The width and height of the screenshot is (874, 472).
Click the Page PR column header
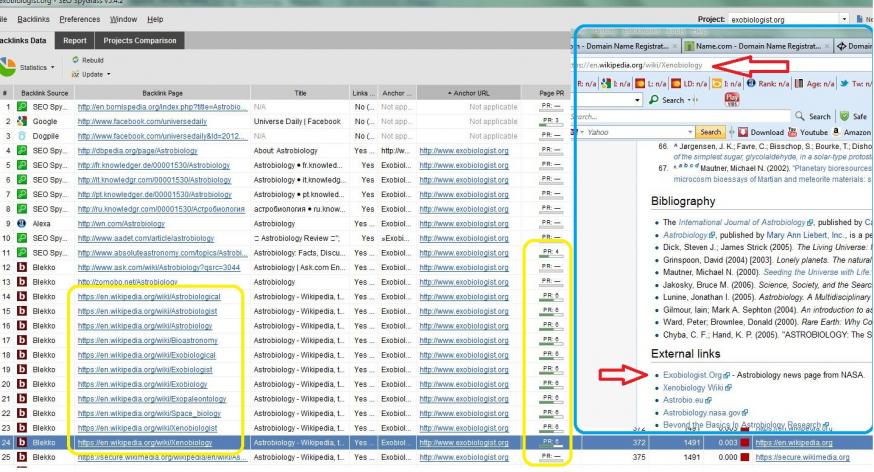point(551,93)
